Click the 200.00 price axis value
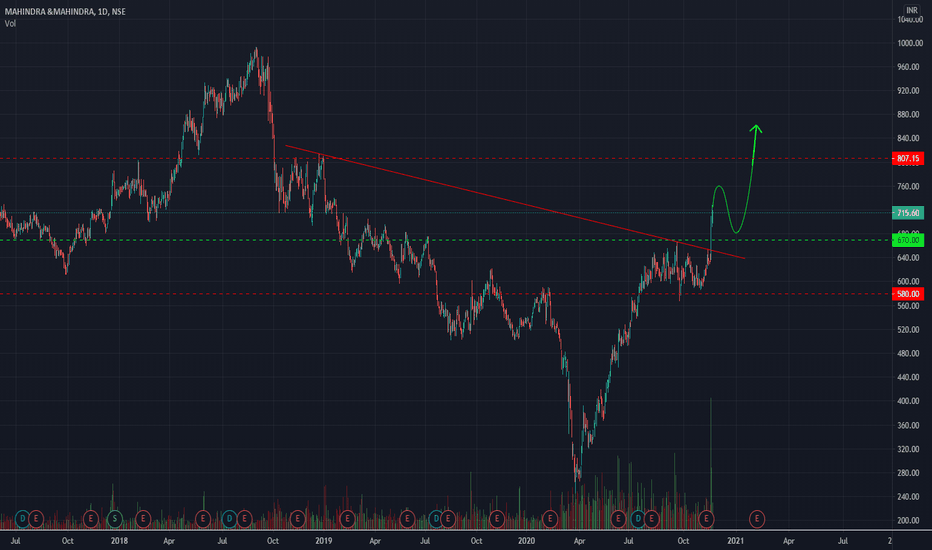The height and width of the screenshot is (550, 932). coord(909,520)
